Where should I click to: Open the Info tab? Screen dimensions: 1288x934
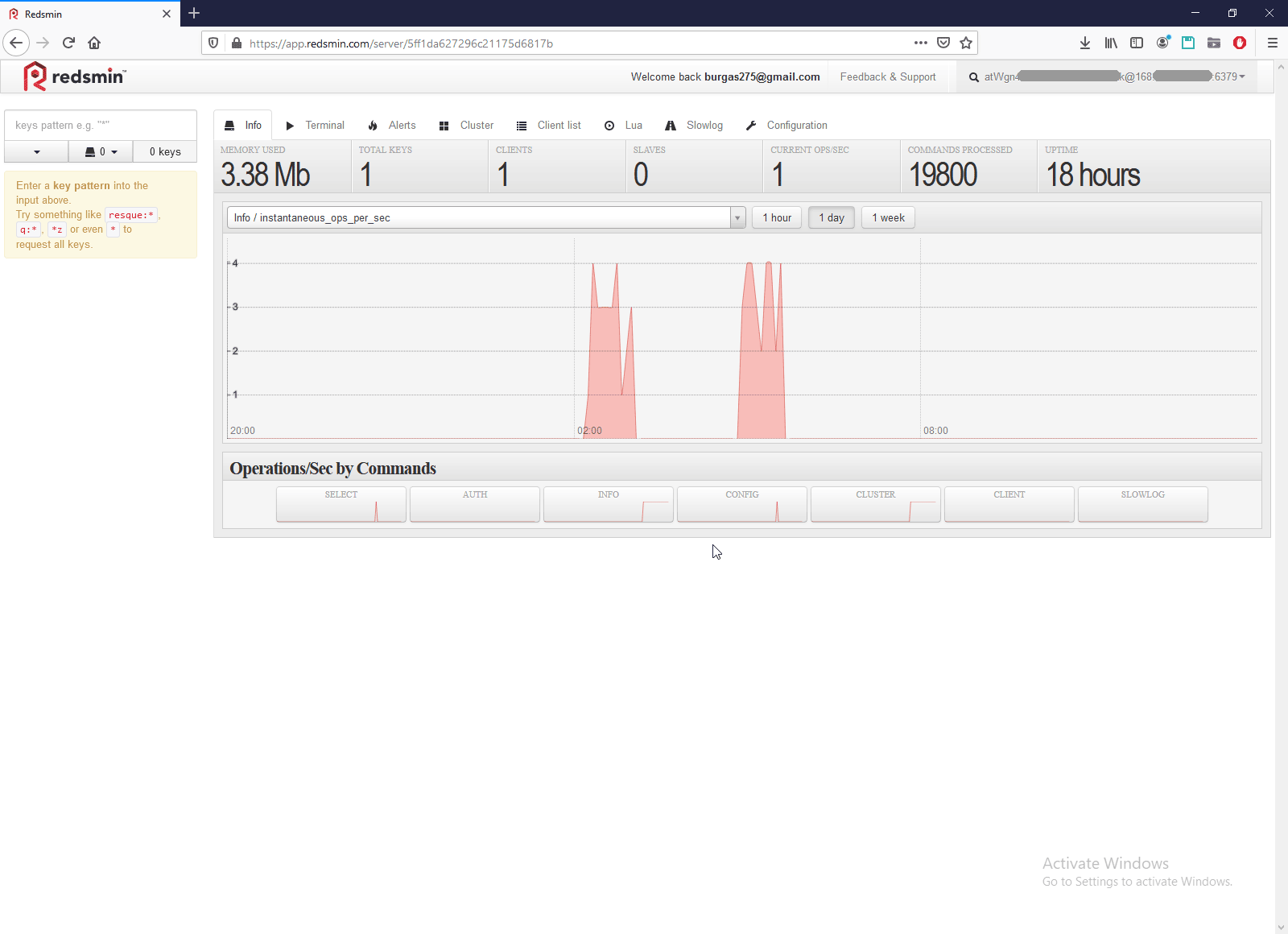[x=243, y=125]
